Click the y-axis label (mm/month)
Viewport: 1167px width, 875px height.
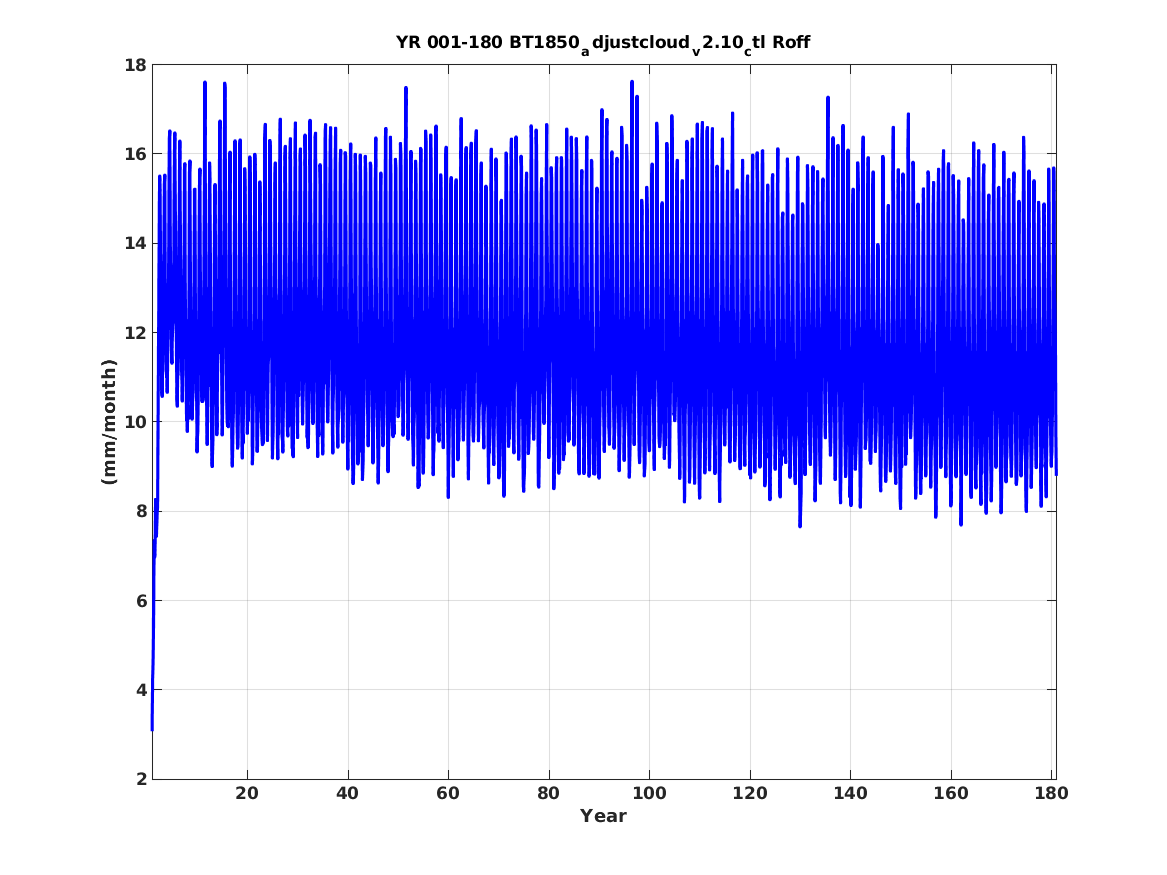[109, 422]
